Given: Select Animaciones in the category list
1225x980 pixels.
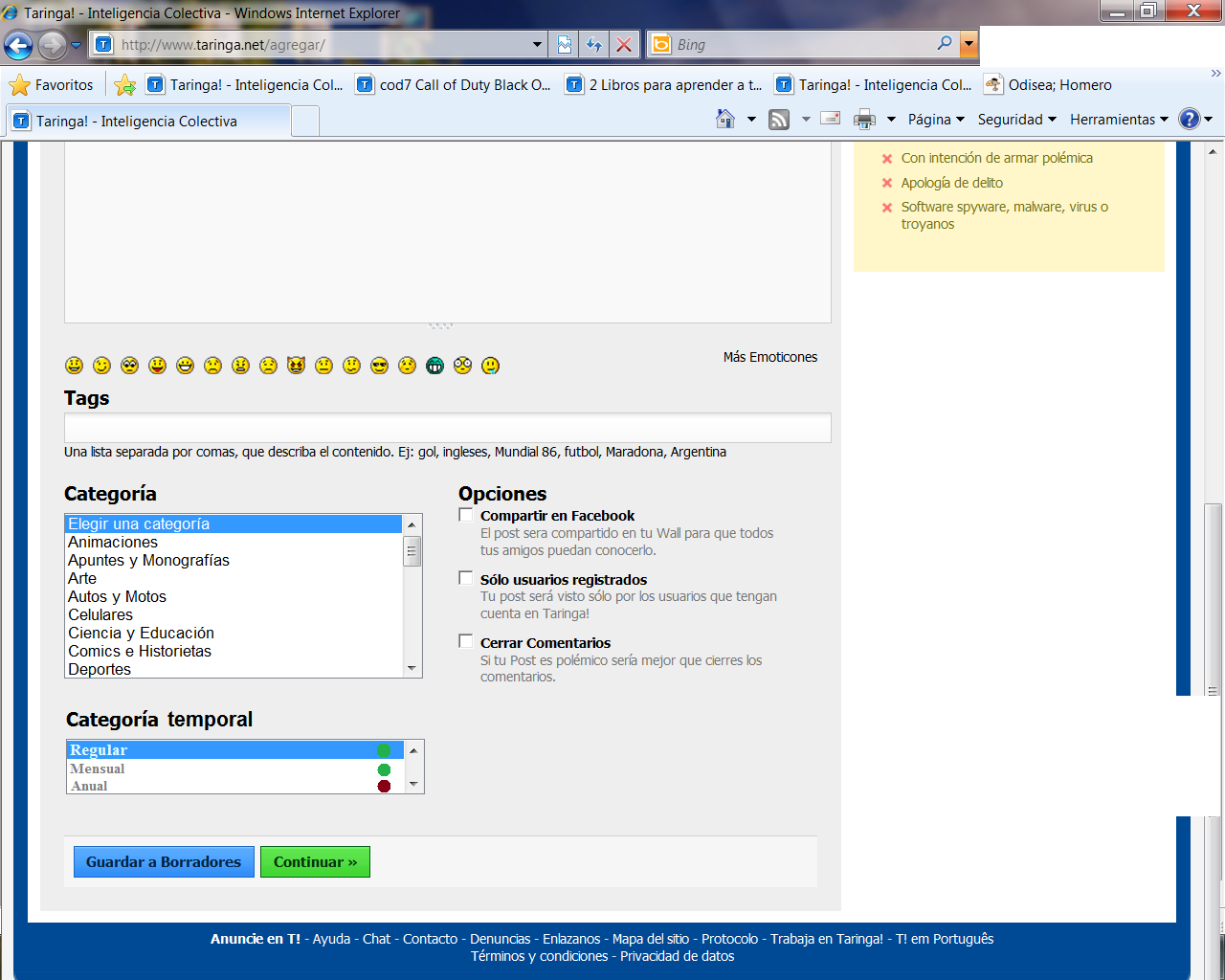Looking at the screenshot, I should (x=234, y=543).
